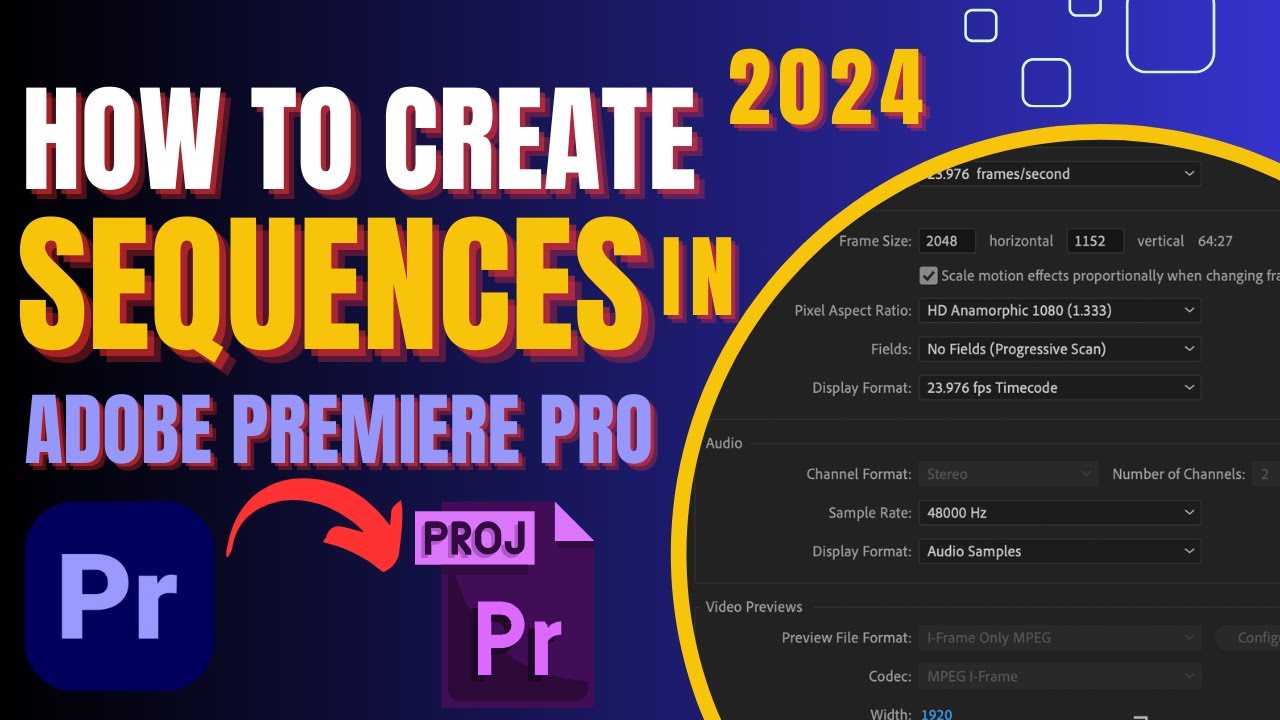Open the Codec MPEG I-Frame dropdown
This screenshot has height=720, width=1280.
coord(1060,676)
